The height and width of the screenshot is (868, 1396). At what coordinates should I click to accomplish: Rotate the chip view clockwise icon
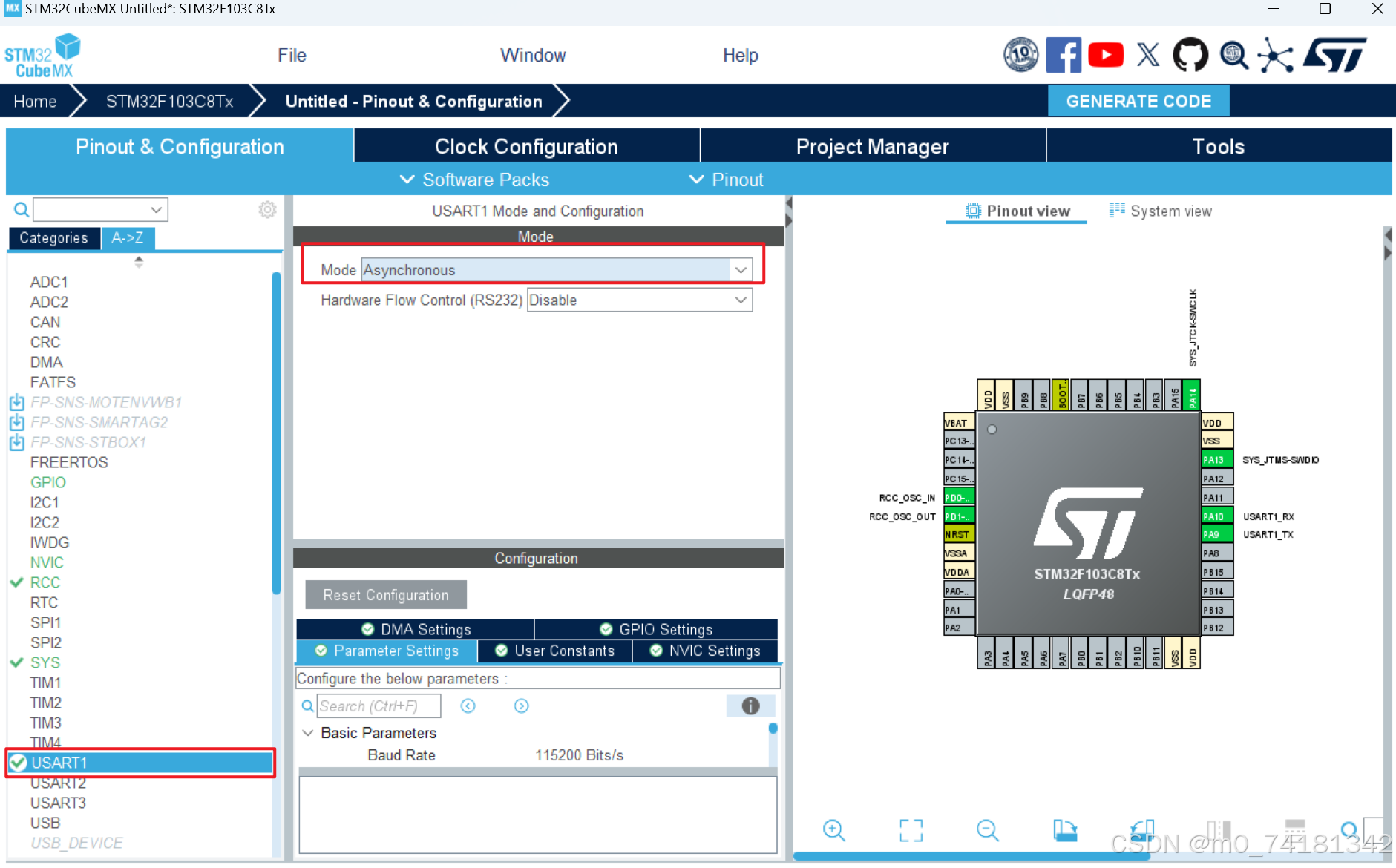click(x=1065, y=830)
